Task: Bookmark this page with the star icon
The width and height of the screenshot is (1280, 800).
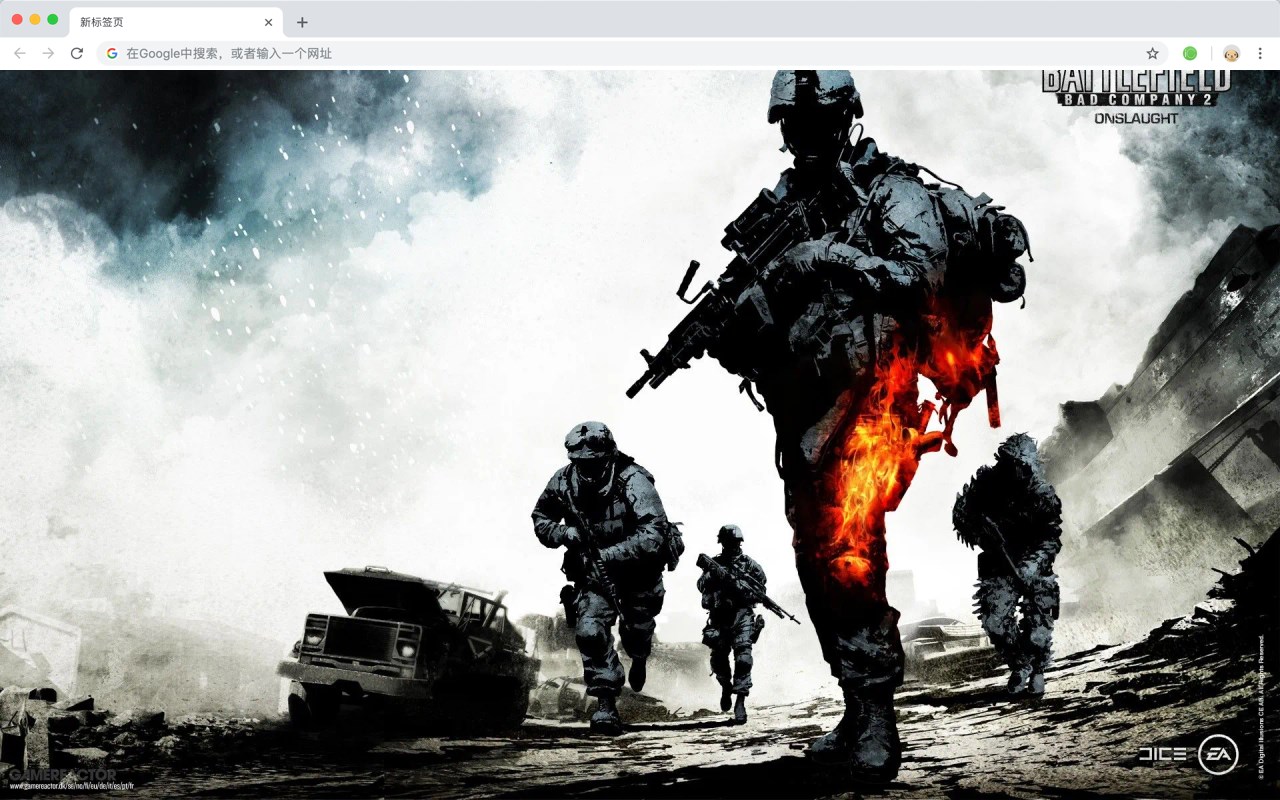Action: click(x=1152, y=53)
